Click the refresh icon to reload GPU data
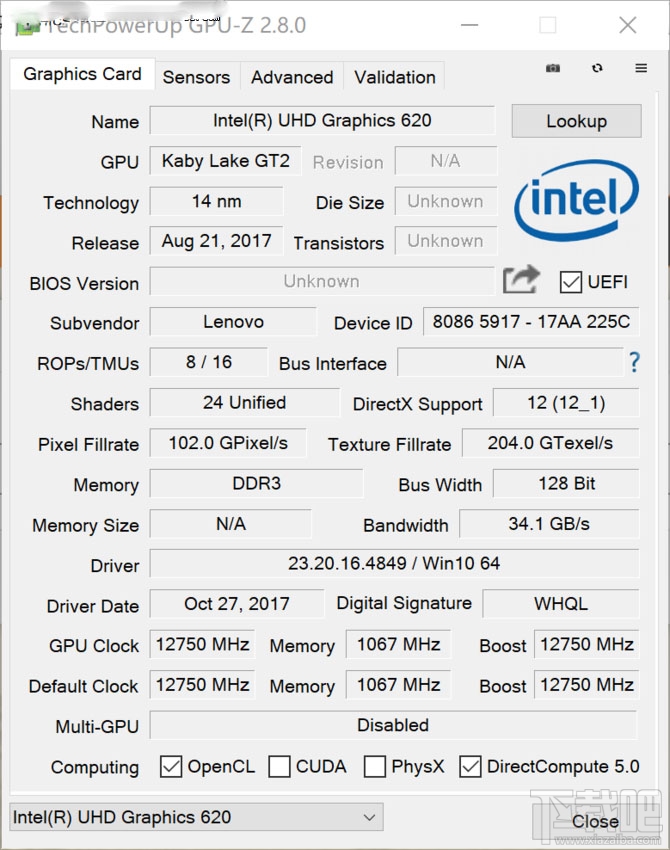 click(596, 68)
